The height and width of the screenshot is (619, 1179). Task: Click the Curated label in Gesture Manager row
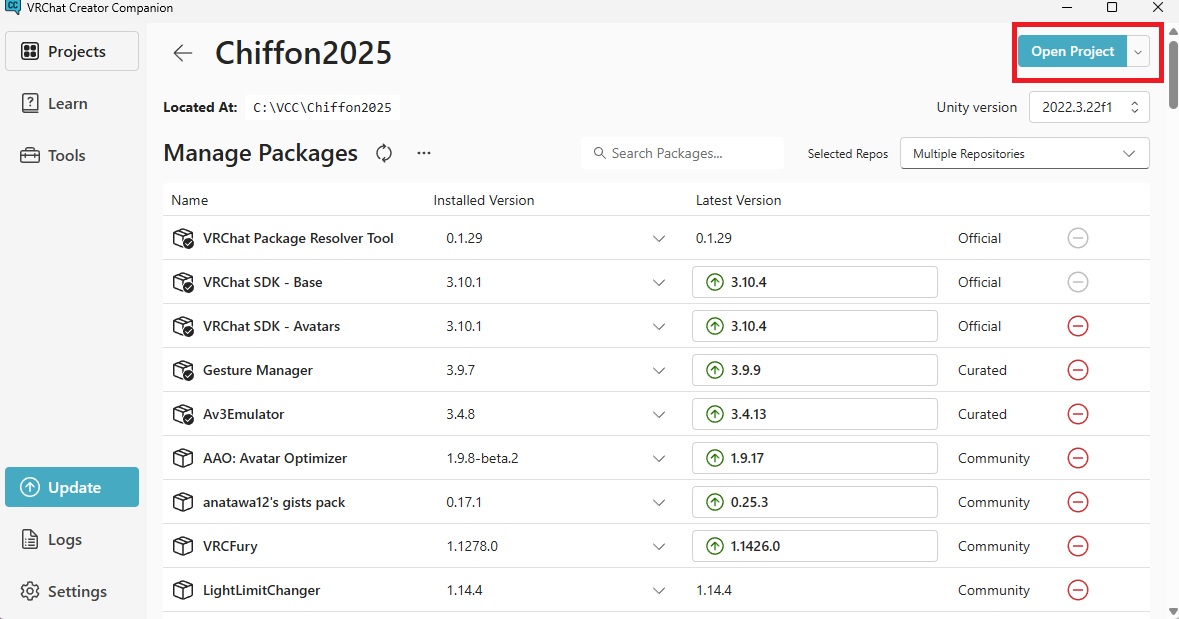(982, 370)
